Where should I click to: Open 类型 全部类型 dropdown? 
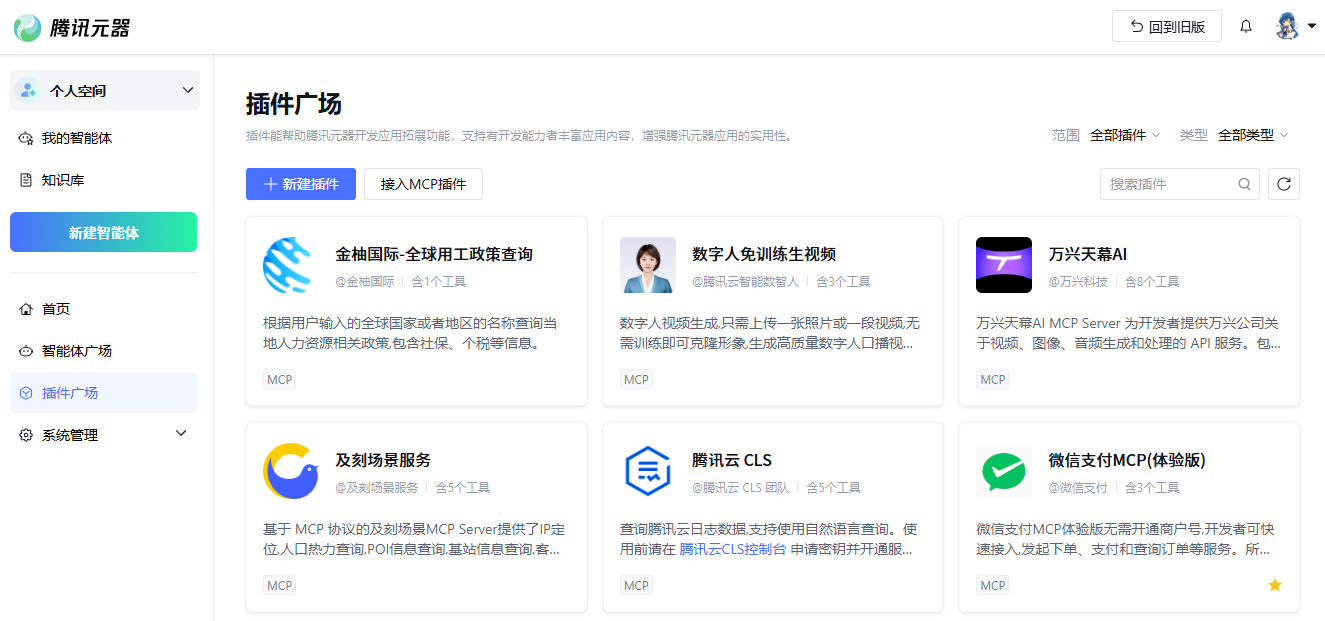tap(1253, 135)
